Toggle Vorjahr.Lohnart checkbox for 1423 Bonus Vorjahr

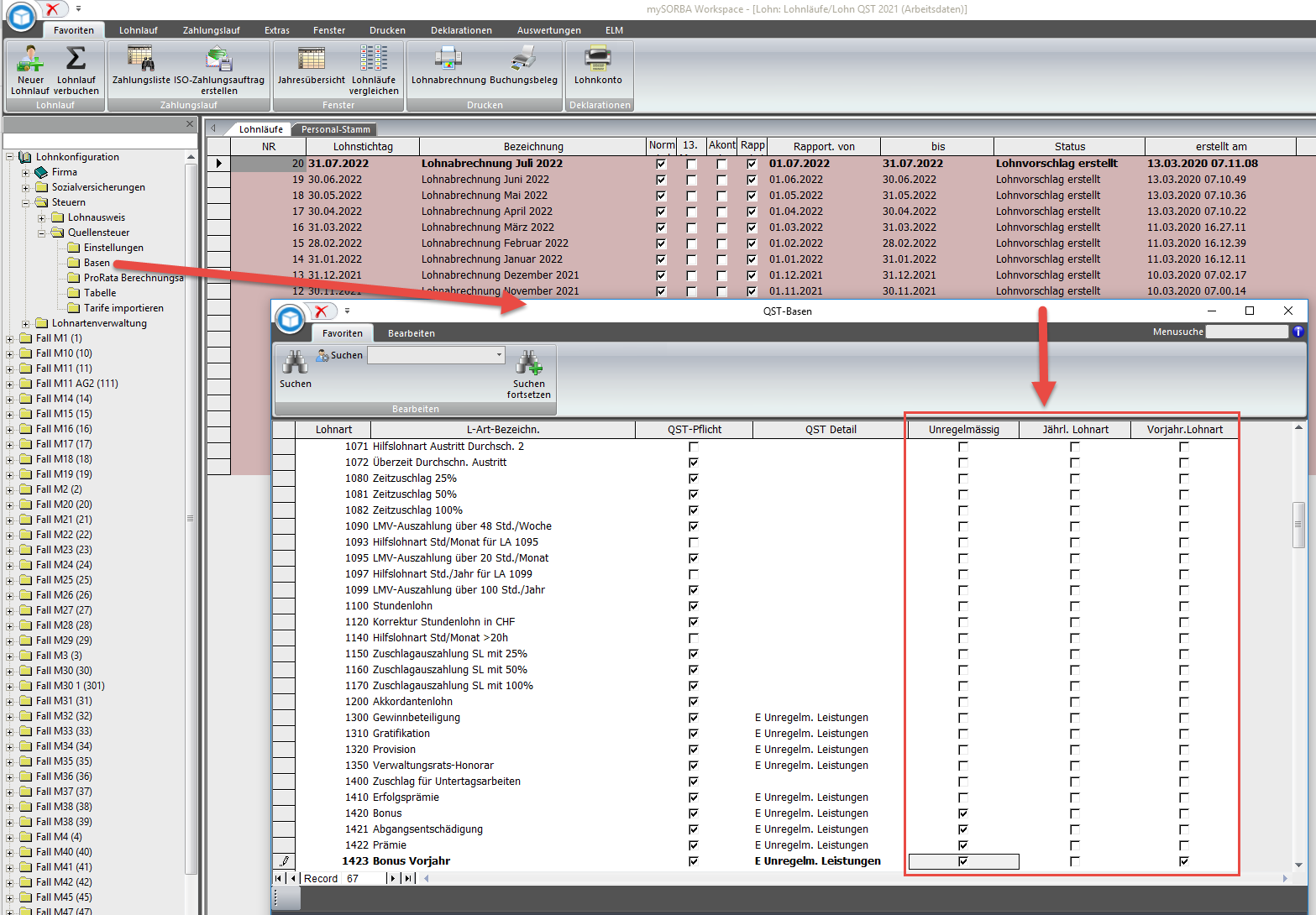click(1184, 861)
